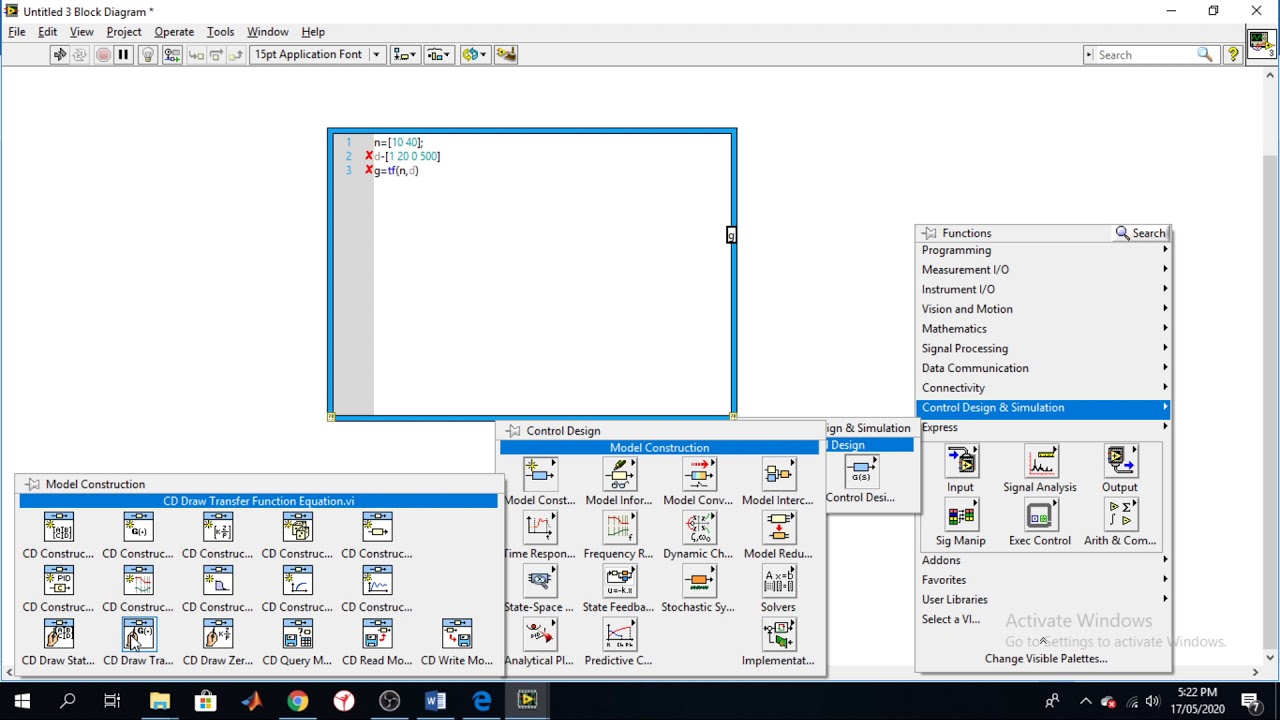
Task: Click the Abort Execution stop button
Action: (x=103, y=55)
